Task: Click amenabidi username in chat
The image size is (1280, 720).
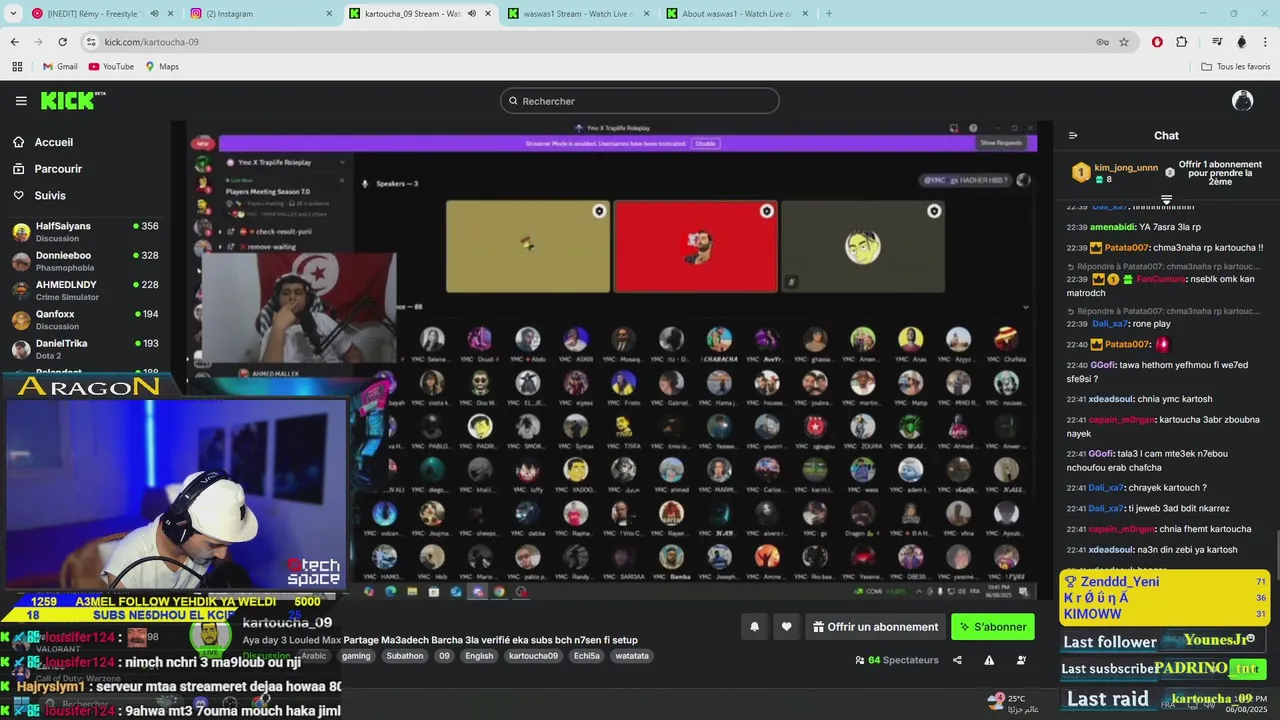Action: tap(1112, 227)
